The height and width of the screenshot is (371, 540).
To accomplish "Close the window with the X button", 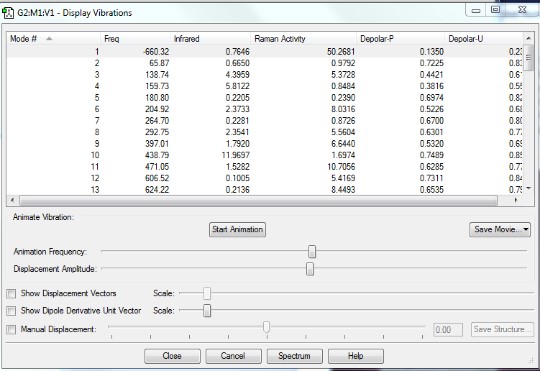I will click(522, 10).
